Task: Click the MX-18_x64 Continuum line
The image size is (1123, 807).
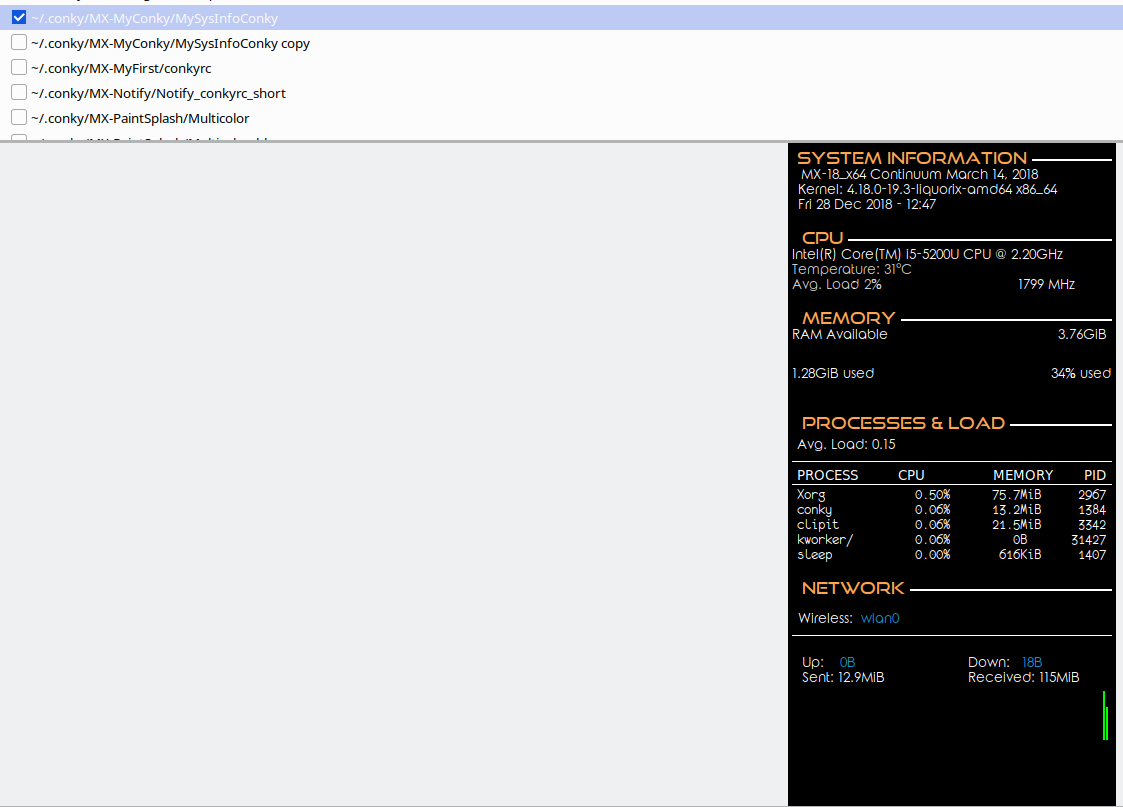Action: [920, 174]
